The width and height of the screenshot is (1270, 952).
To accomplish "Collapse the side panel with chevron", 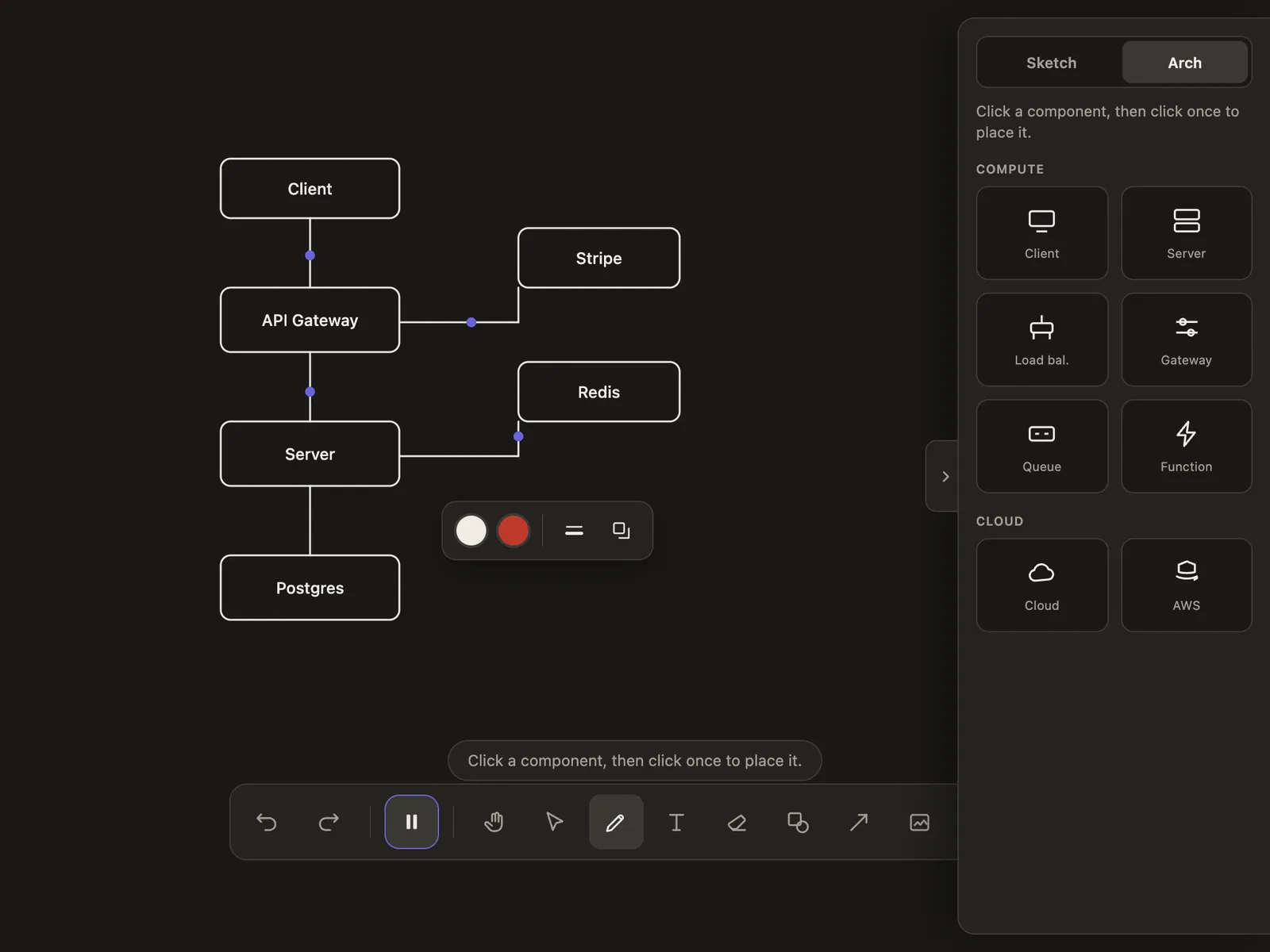I will 945,476.
